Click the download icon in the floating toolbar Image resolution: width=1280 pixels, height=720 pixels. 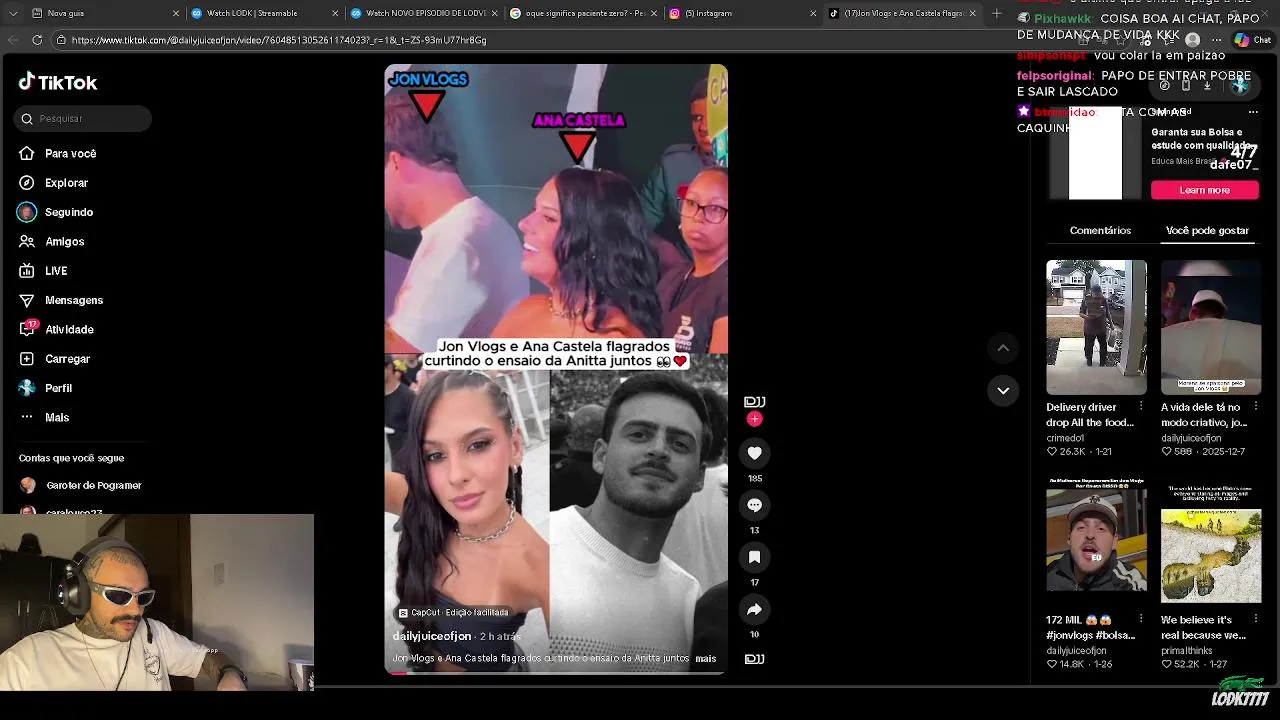click(x=1207, y=86)
